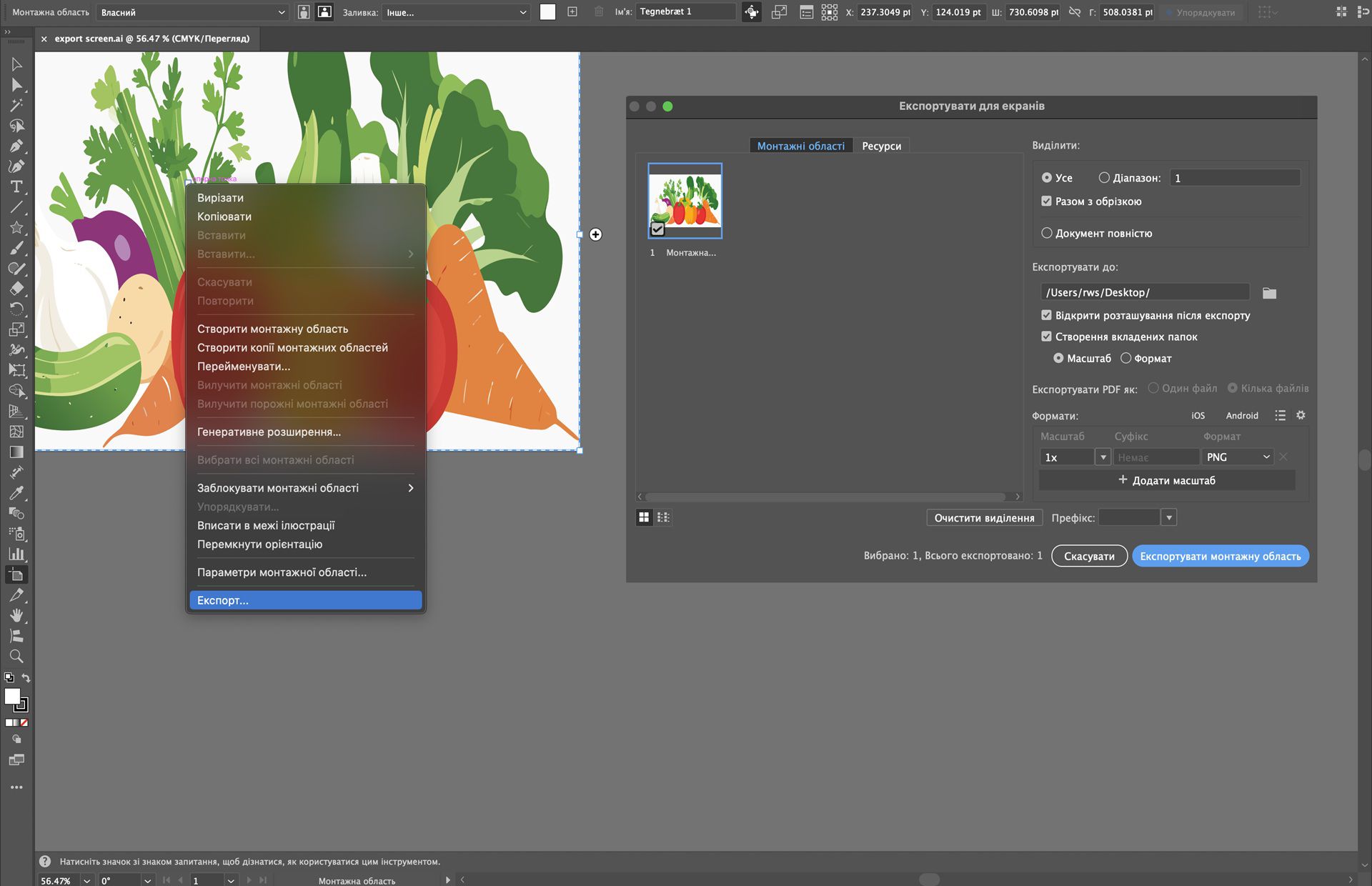Select the Hand tool

(16, 616)
